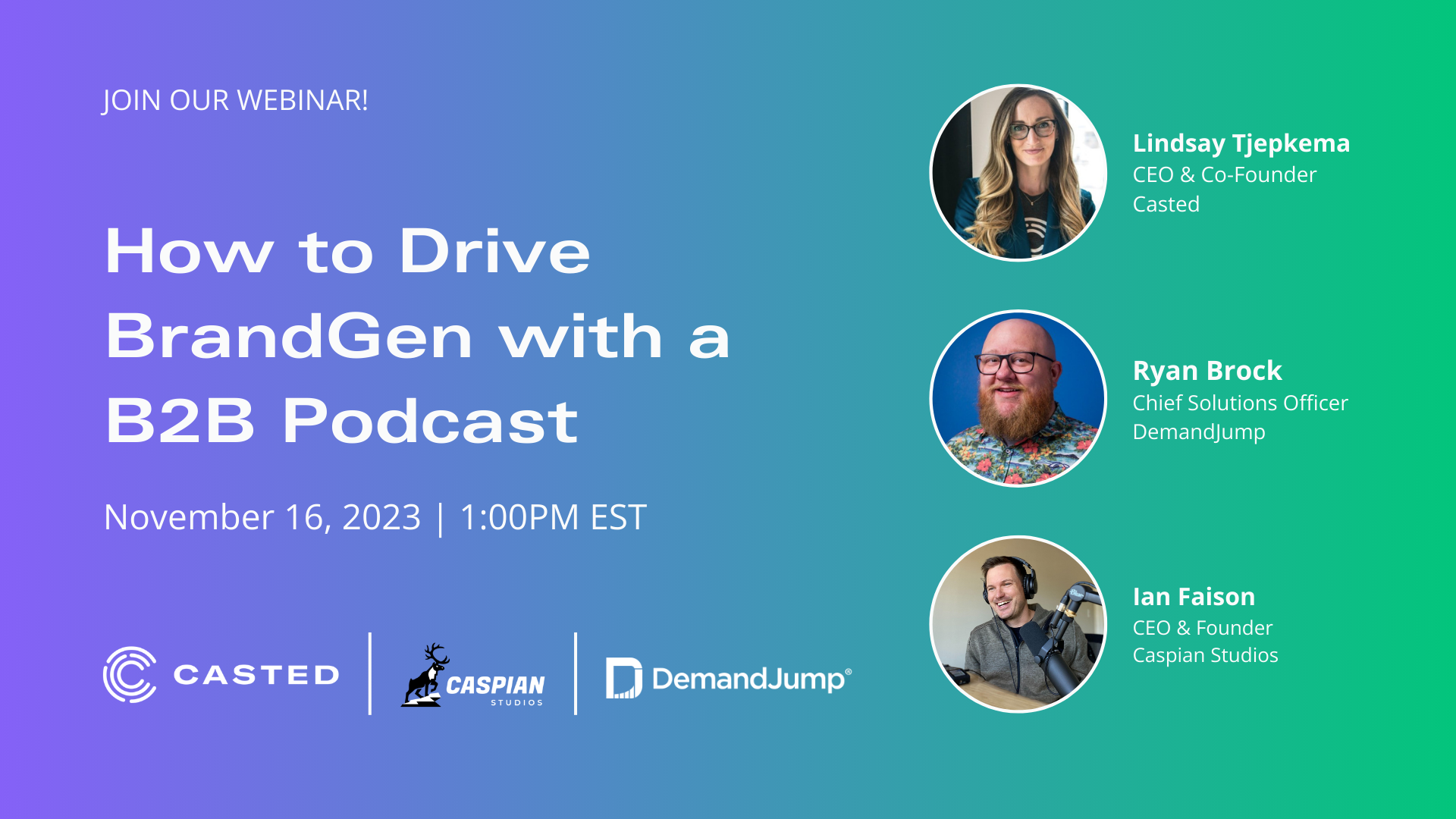Screen dimensions: 1456x819
Task: Click the headline line 'B2B Podcast'
Action: 341,421
